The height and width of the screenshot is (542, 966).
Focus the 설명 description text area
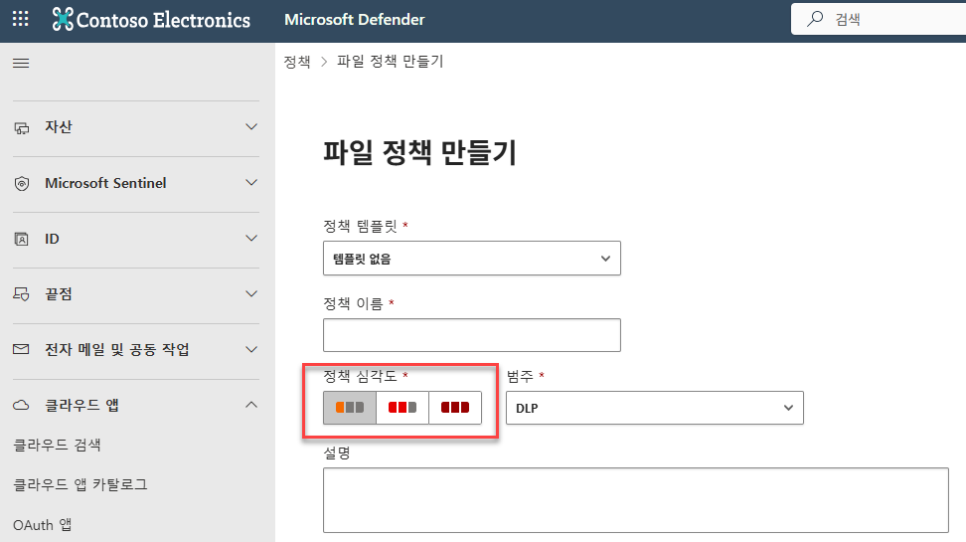point(636,500)
